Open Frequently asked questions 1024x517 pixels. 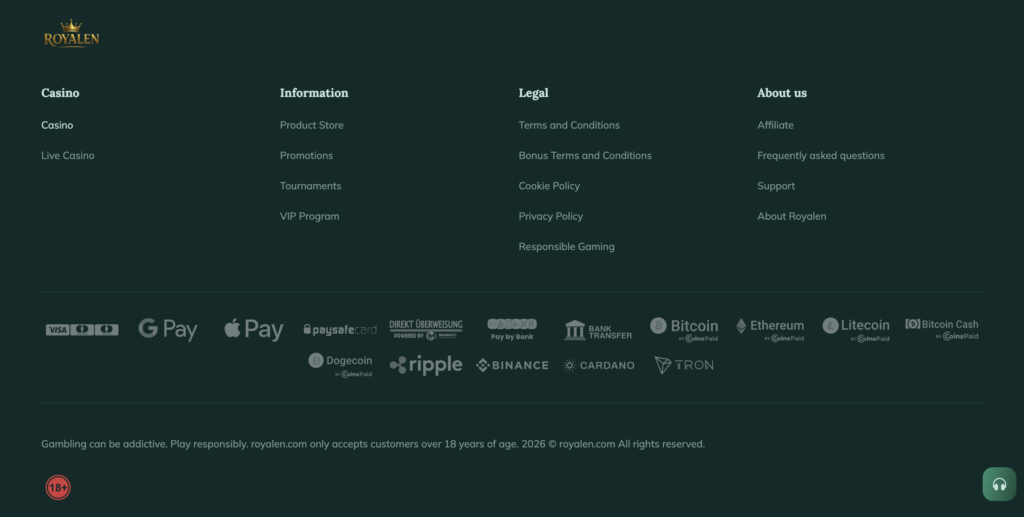coord(821,155)
